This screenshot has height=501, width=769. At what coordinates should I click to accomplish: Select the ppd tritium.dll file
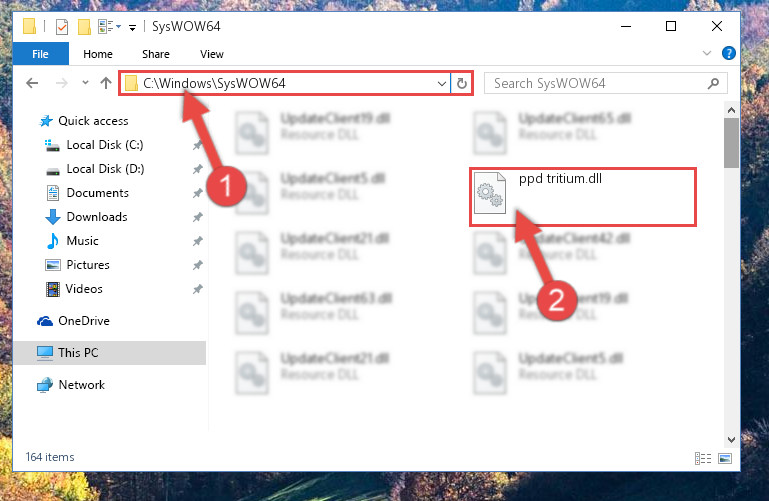click(583, 197)
